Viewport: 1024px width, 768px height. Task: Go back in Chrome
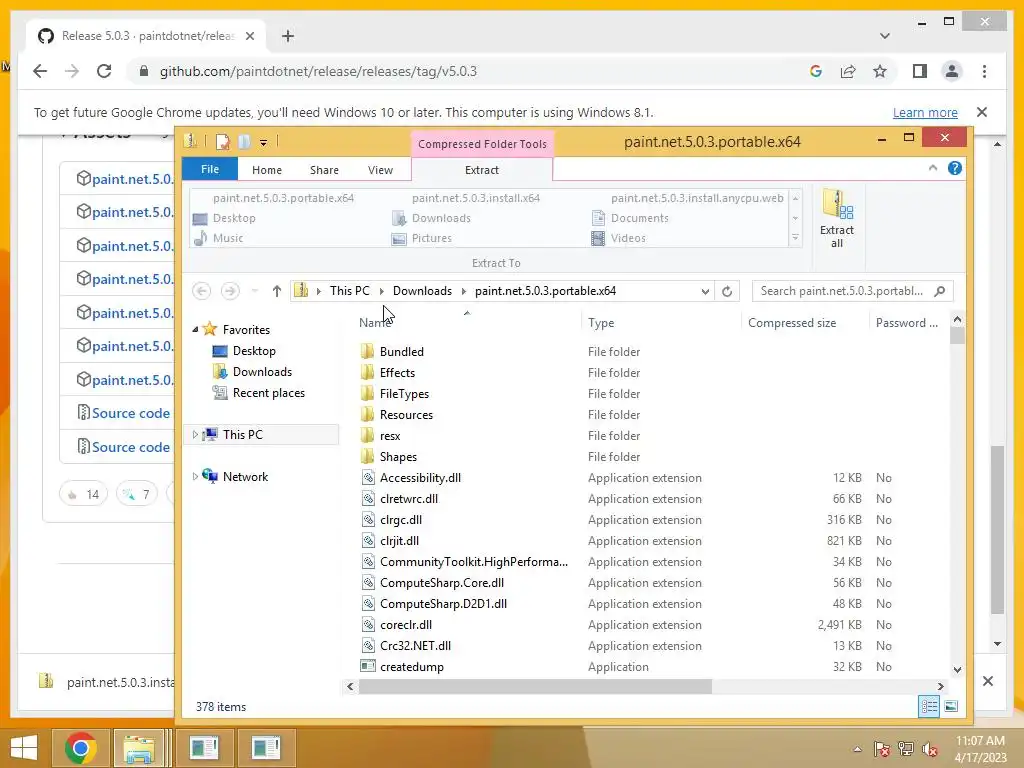click(40, 71)
